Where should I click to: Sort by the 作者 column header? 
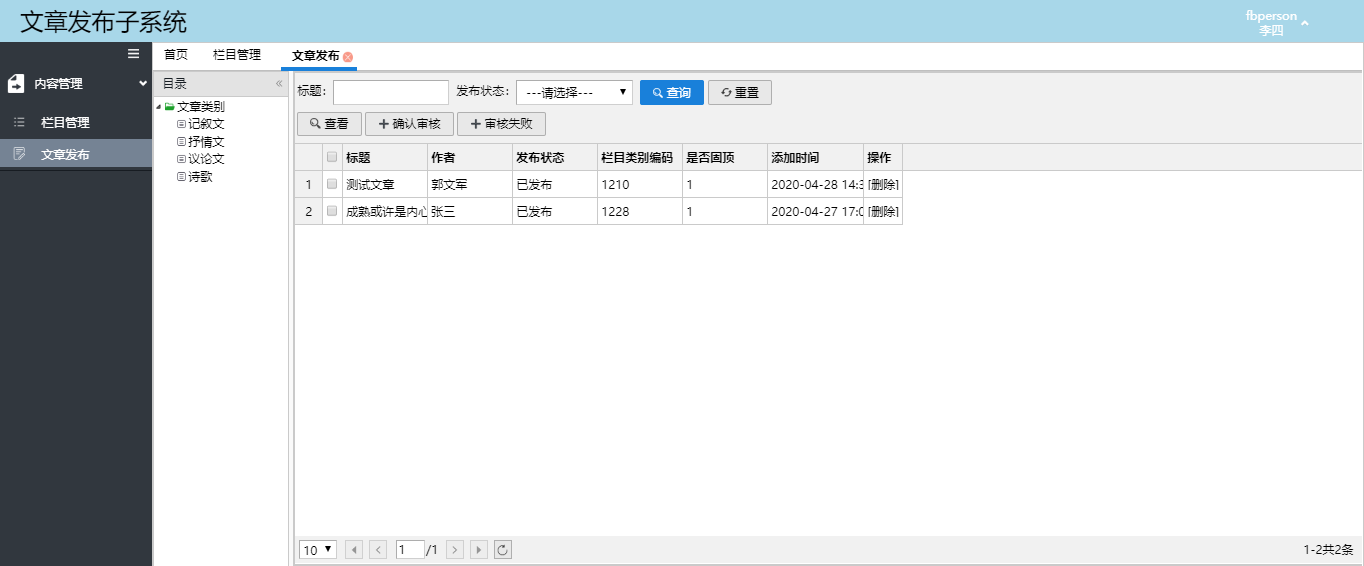point(470,157)
